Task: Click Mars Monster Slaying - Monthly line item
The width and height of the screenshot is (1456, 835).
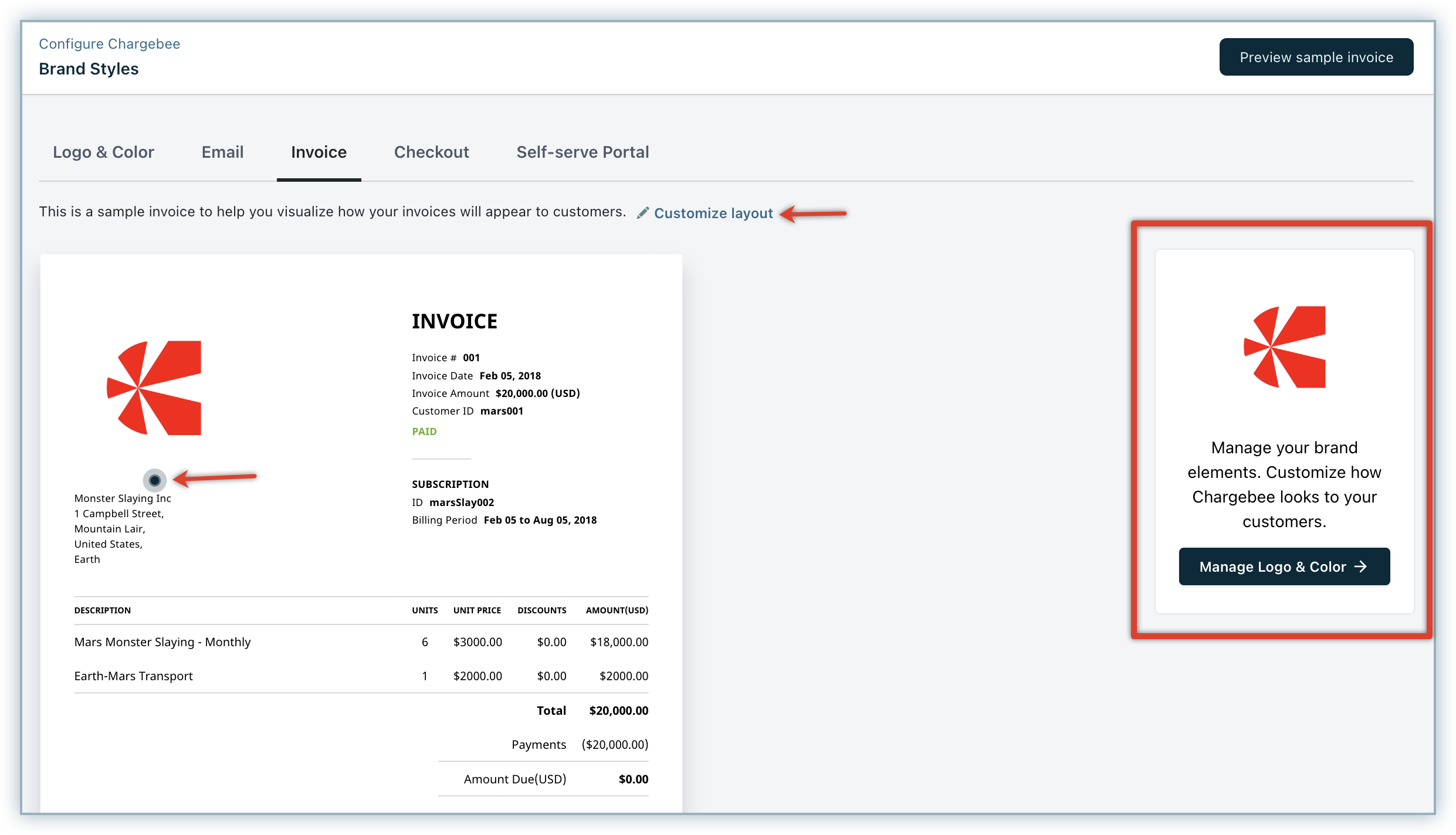Action: 162,642
